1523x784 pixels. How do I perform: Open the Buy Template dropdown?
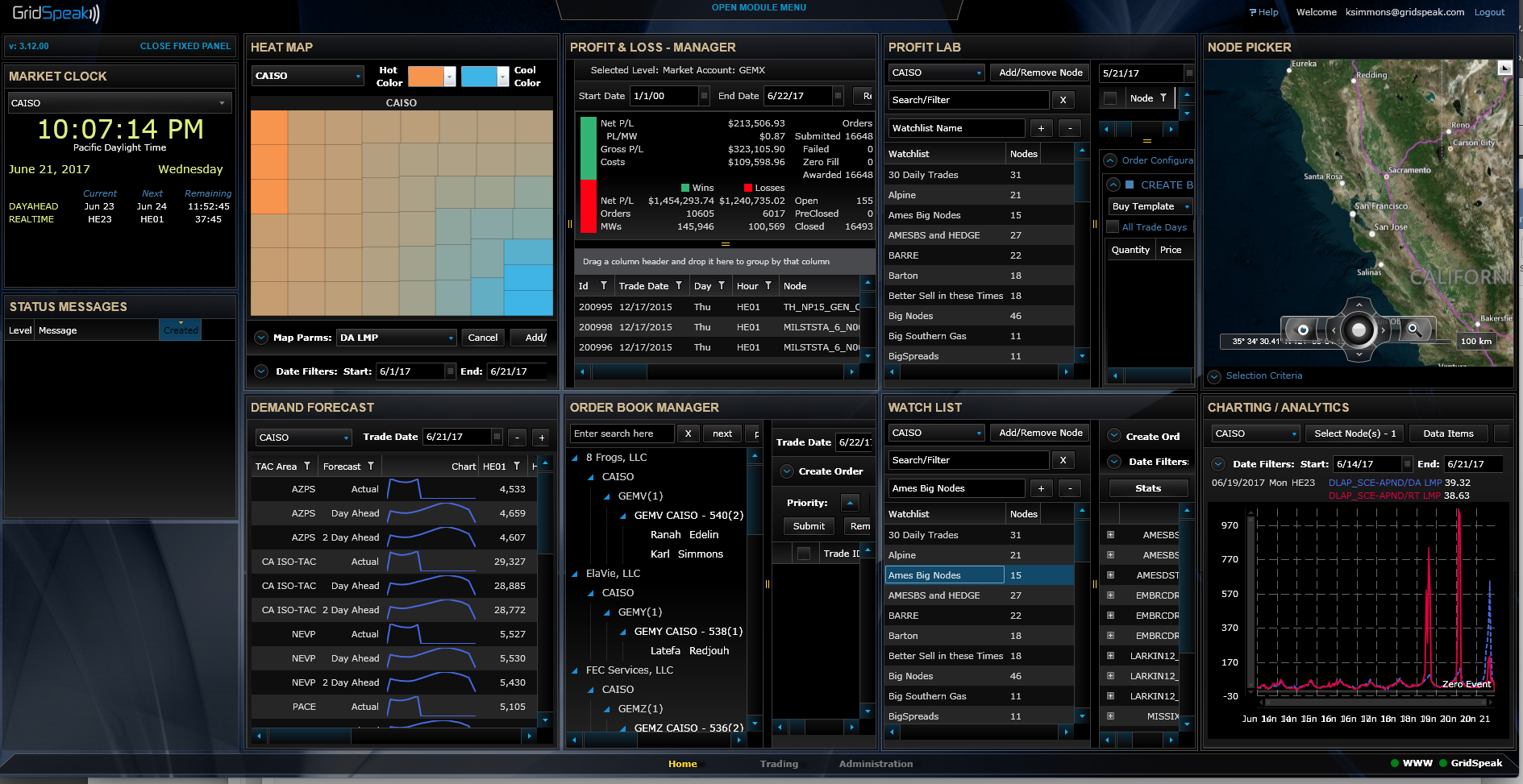(1151, 207)
